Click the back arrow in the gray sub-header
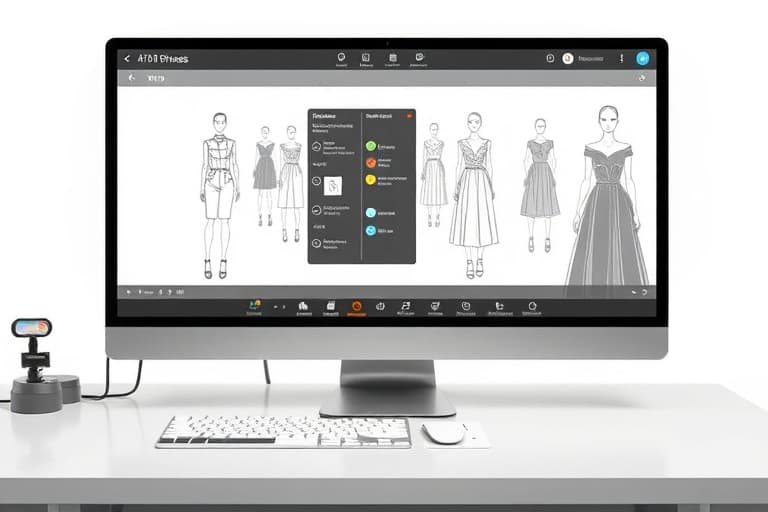 click(x=131, y=77)
